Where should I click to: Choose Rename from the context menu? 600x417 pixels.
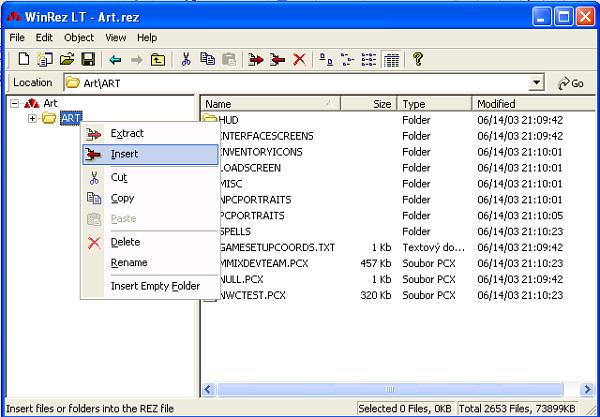[150, 263]
